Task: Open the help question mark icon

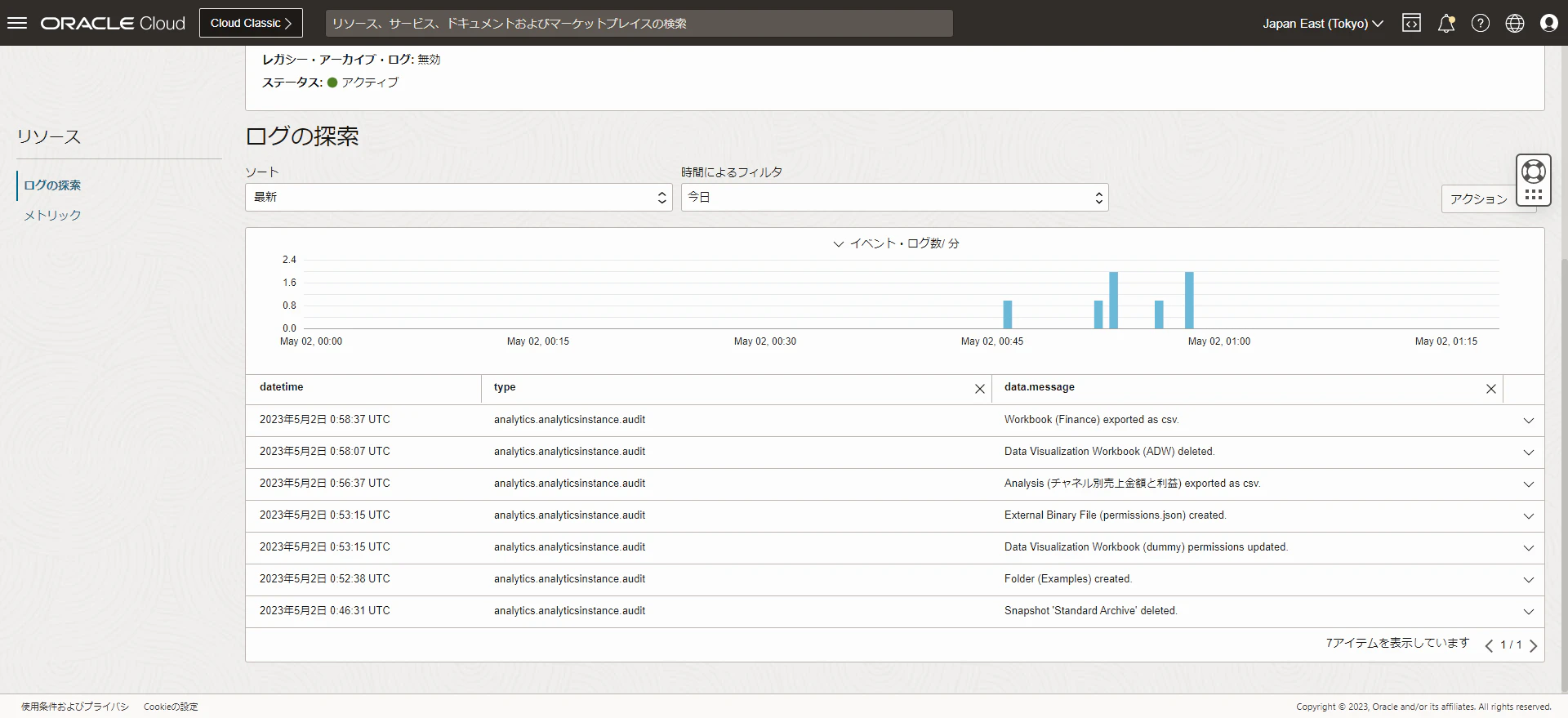Action: (x=1481, y=23)
